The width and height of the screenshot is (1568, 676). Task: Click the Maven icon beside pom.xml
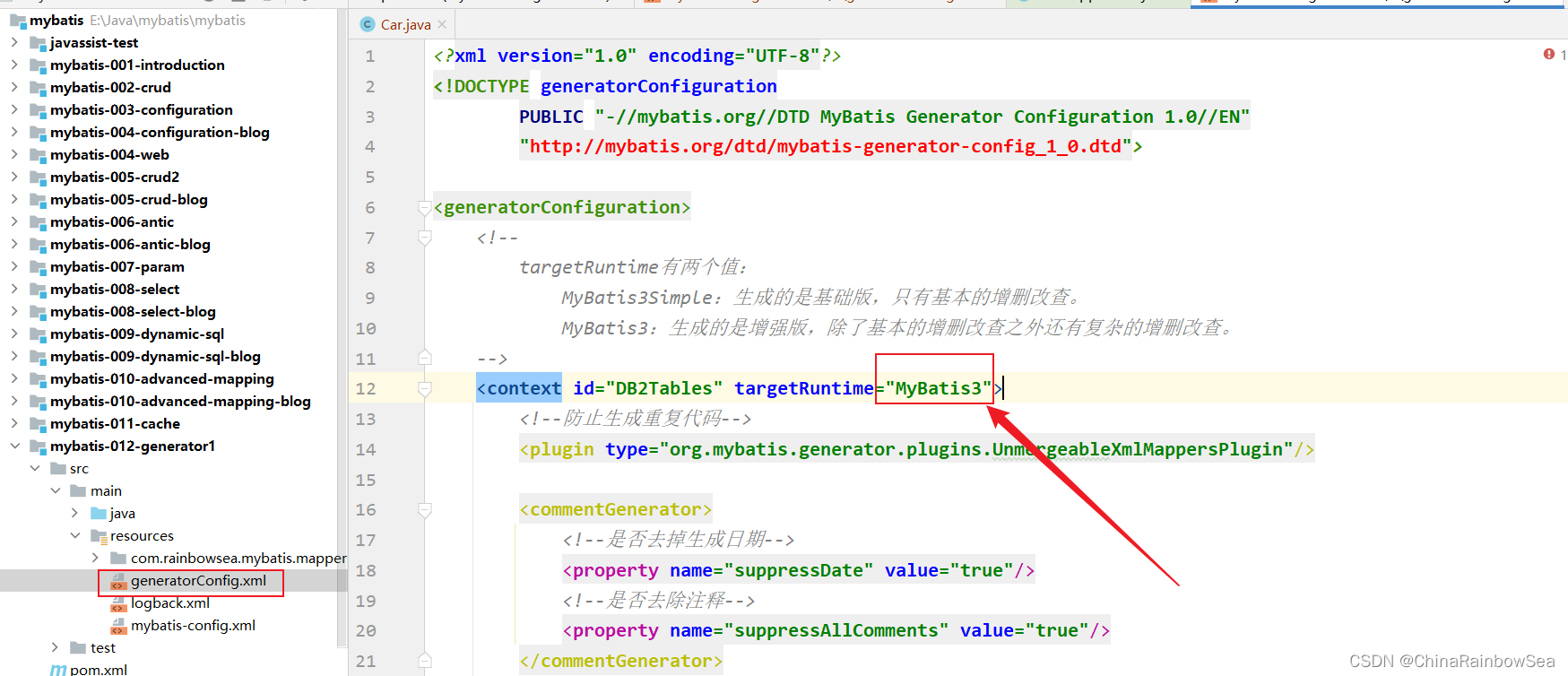[x=58, y=670]
